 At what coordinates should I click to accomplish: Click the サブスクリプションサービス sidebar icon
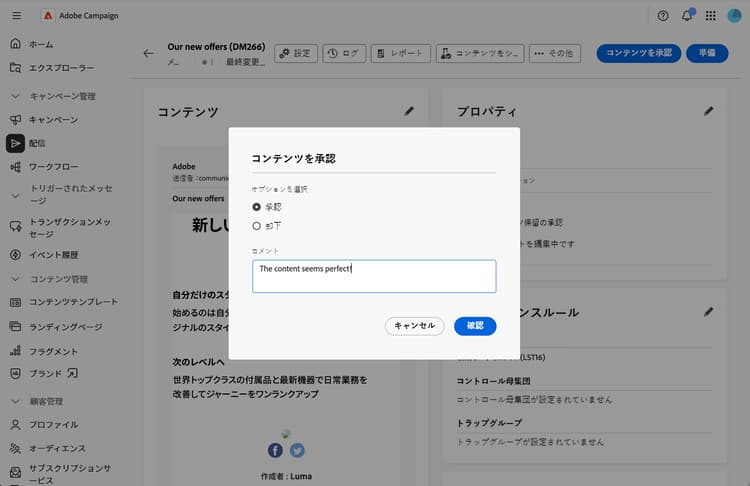point(15,473)
